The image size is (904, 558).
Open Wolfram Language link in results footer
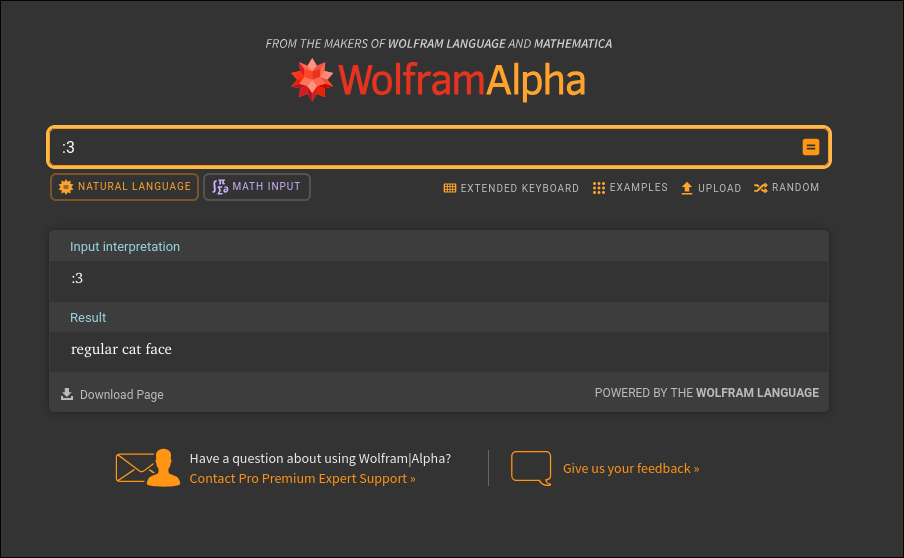[757, 393]
